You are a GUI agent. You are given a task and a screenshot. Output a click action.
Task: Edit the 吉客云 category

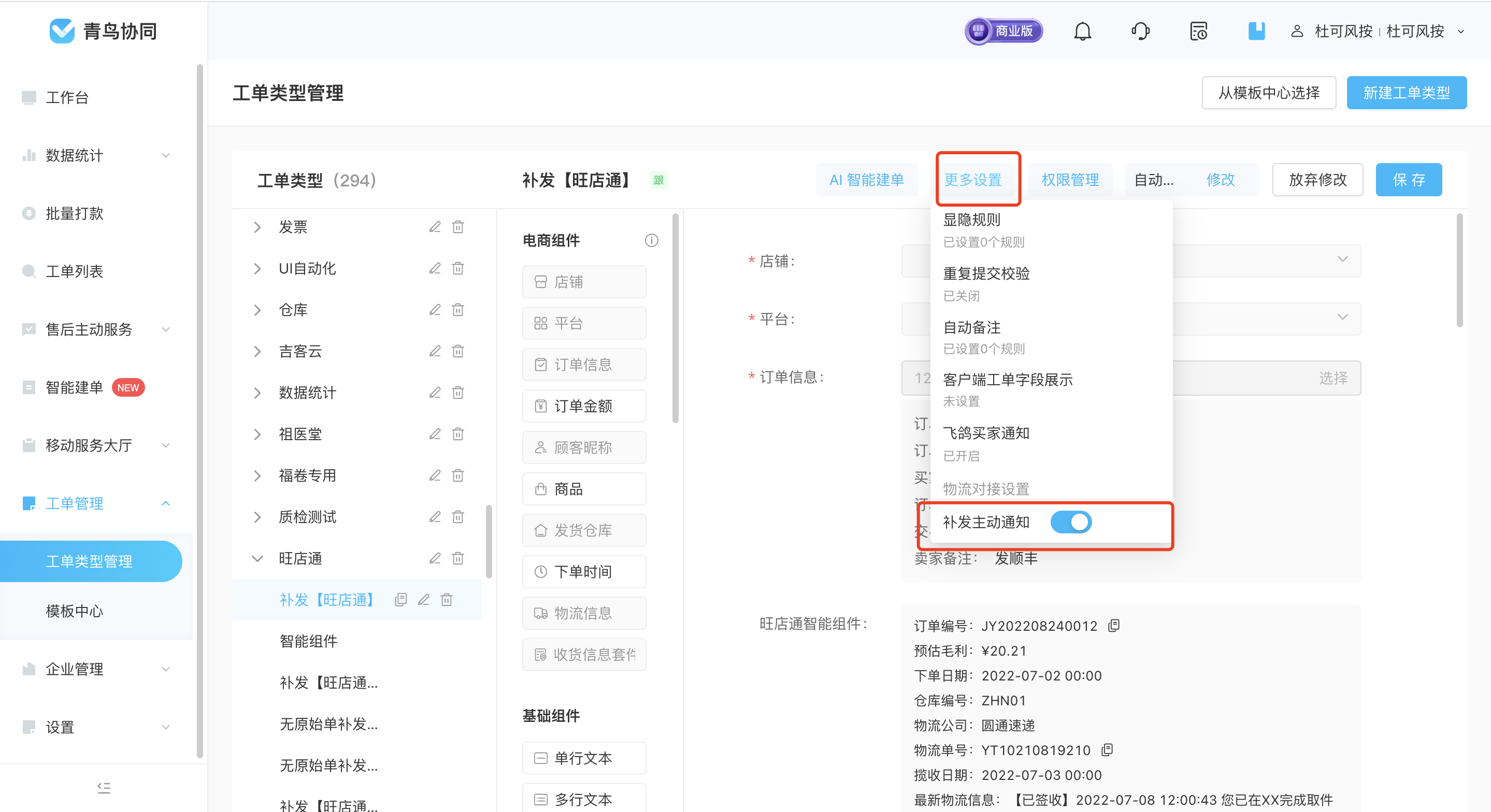coord(435,351)
